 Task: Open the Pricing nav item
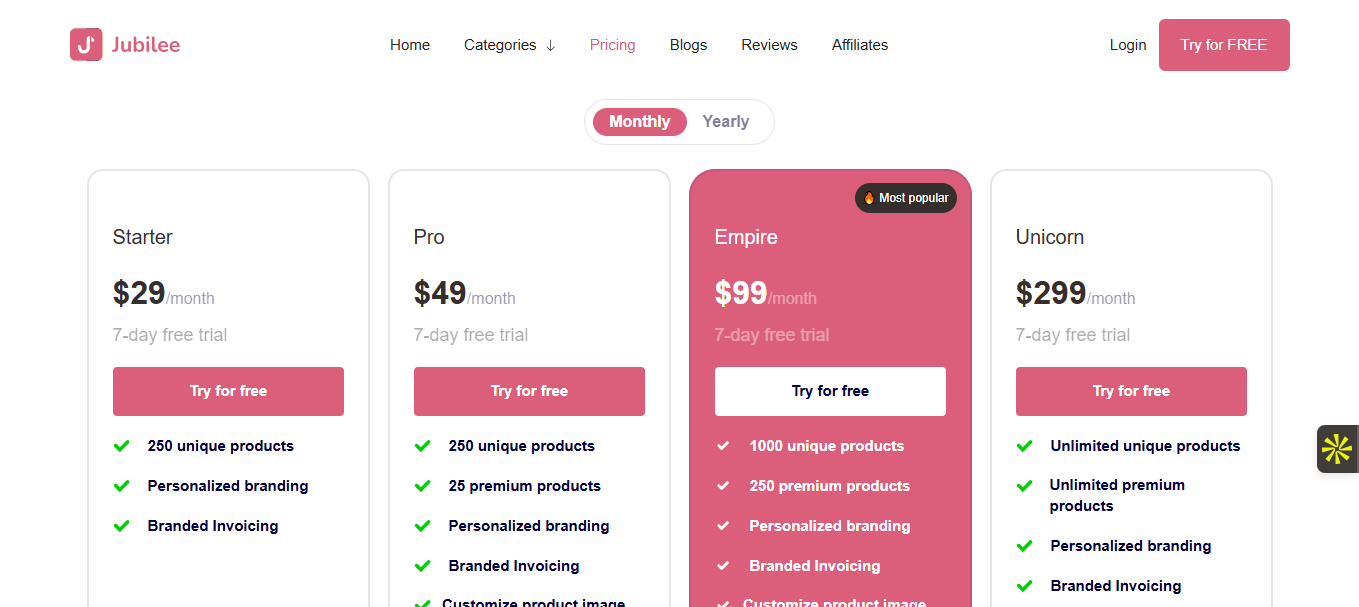point(613,45)
